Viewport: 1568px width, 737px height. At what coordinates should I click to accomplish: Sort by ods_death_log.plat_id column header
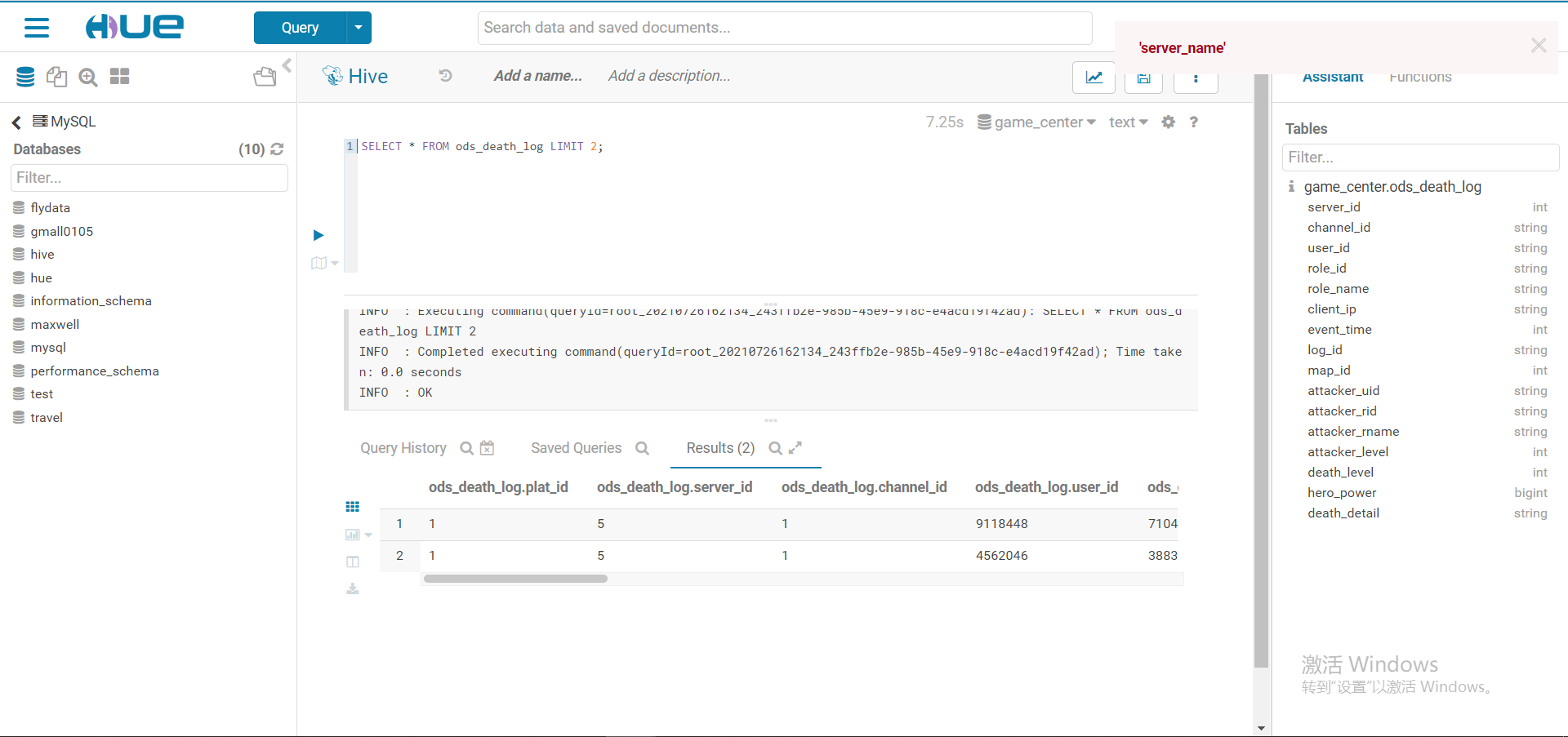[498, 487]
